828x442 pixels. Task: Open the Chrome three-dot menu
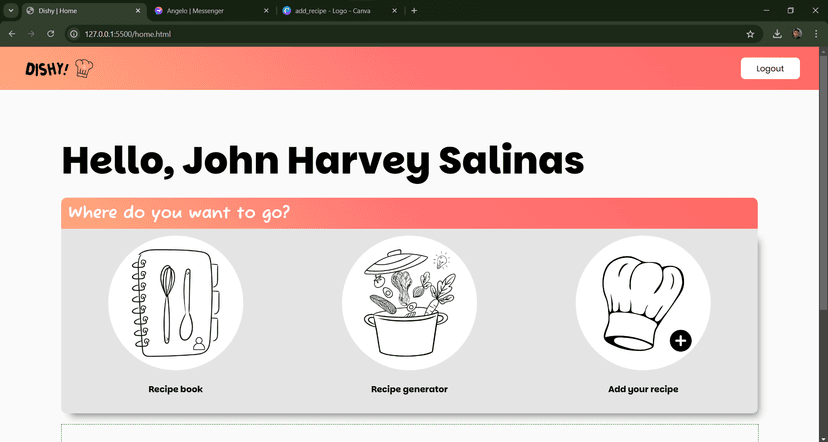click(816, 33)
